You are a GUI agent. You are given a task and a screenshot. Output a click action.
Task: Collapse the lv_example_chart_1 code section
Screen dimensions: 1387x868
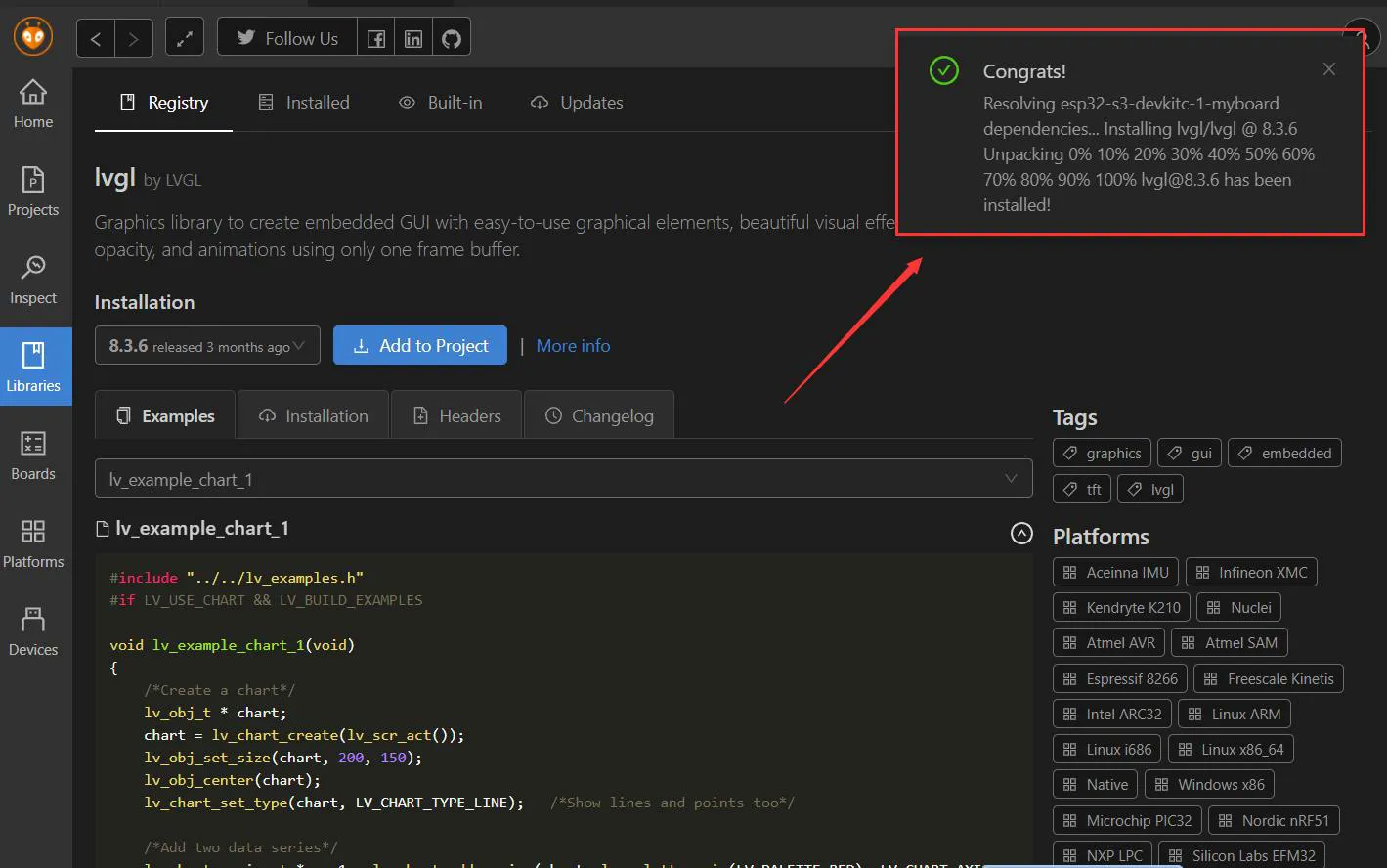pyautogui.click(x=1020, y=533)
